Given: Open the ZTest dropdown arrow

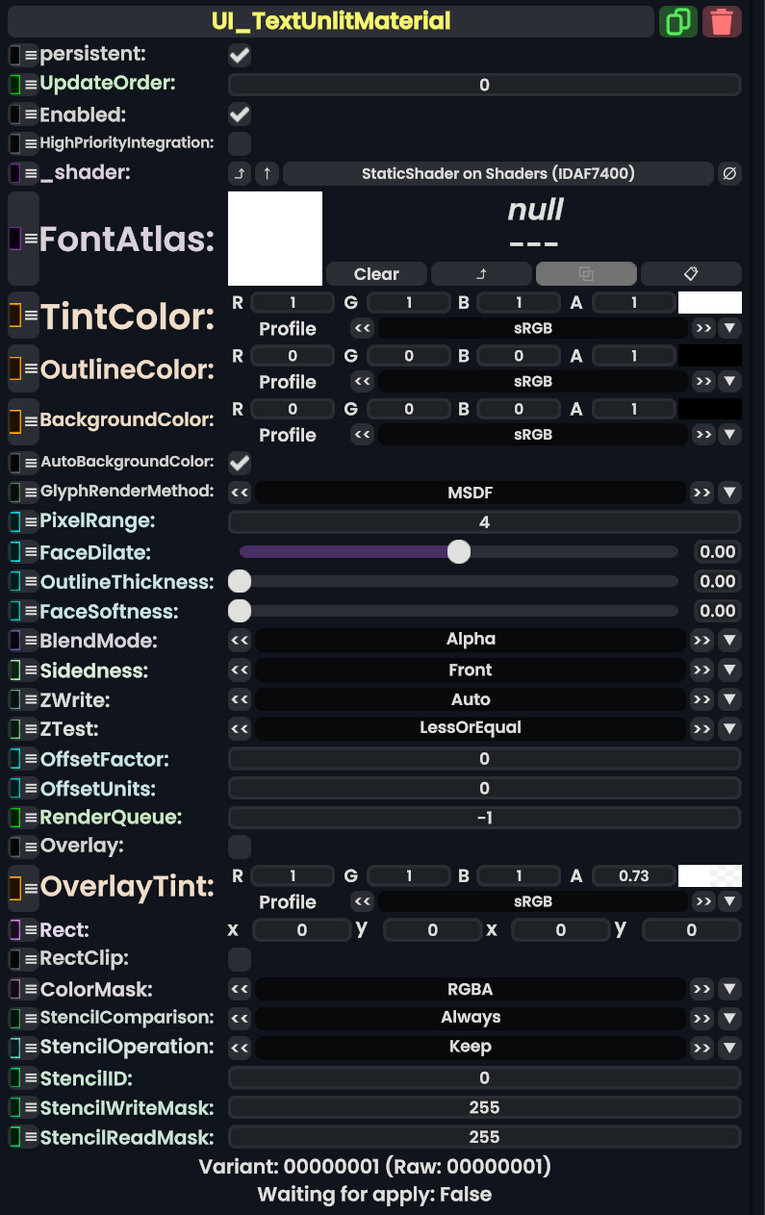Looking at the screenshot, I should [x=730, y=729].
